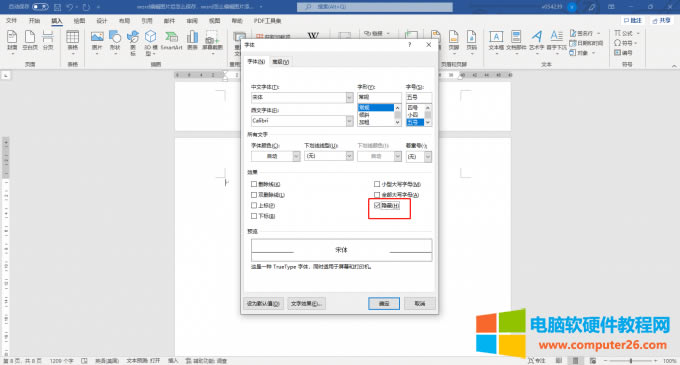
Task: Insert a SmartArt graphic
Action: click(171, 40)
